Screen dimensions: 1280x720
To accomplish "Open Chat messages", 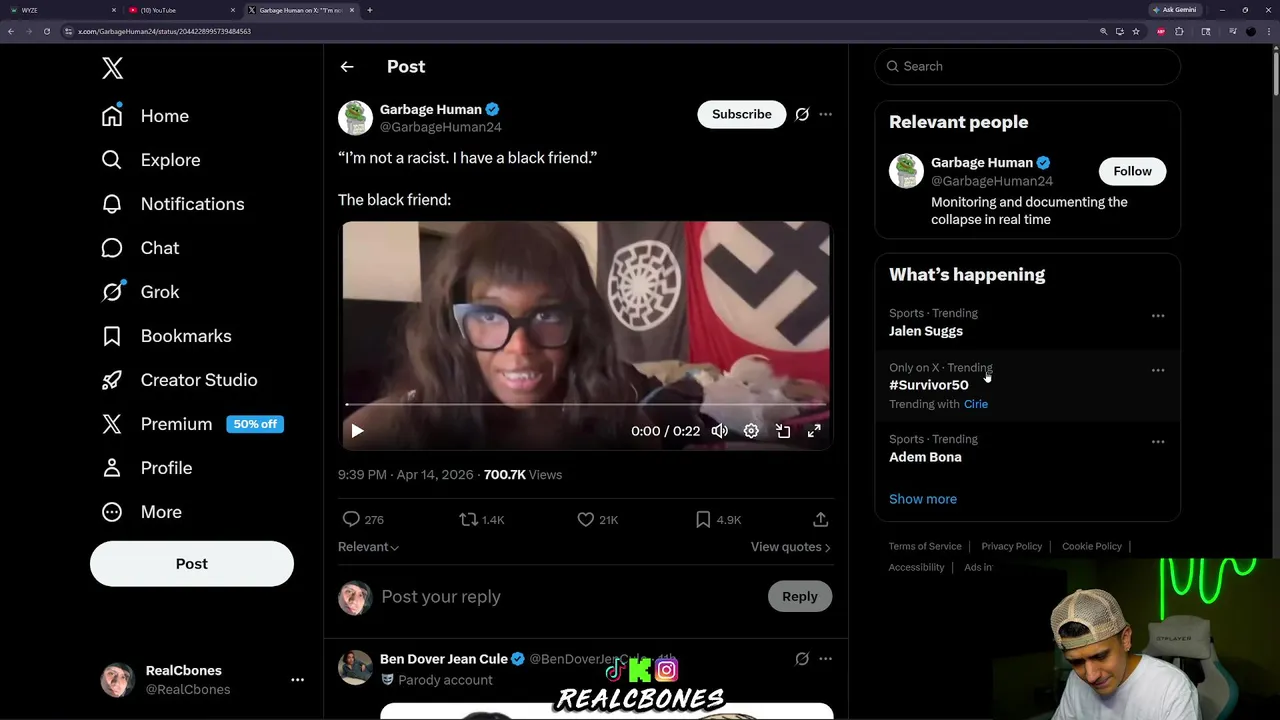I will [141, 248].
